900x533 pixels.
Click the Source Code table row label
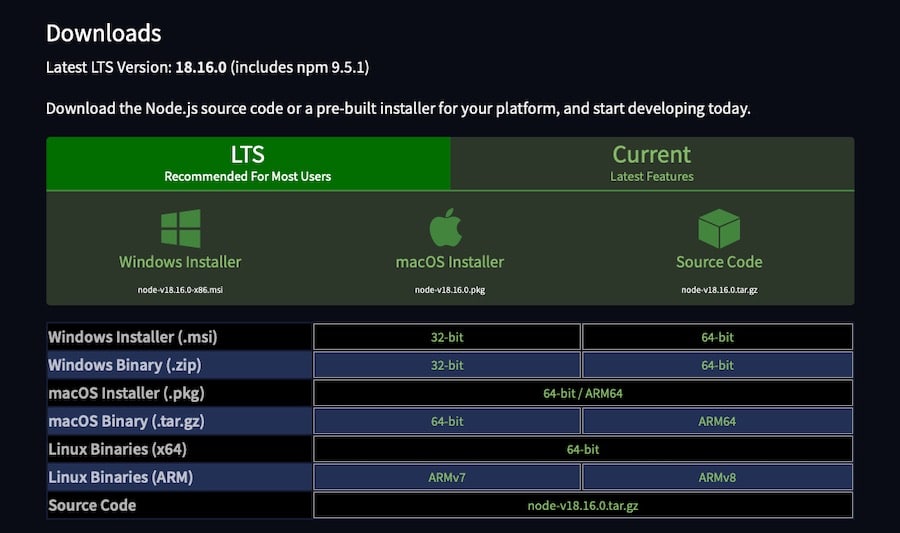pos(92,505)
